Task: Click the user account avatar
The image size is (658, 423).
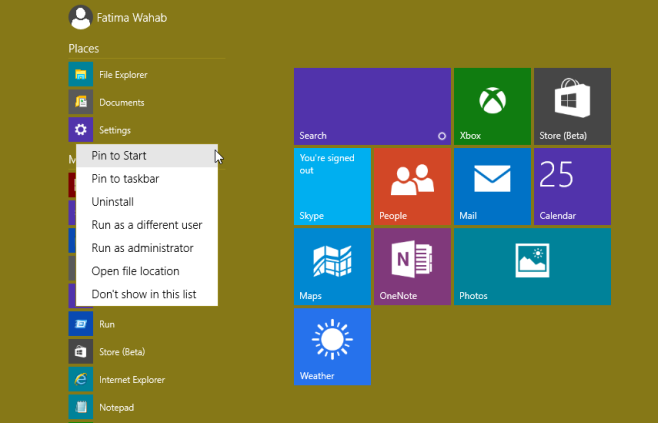Action: pyautogui.click(x=80, y=17)
